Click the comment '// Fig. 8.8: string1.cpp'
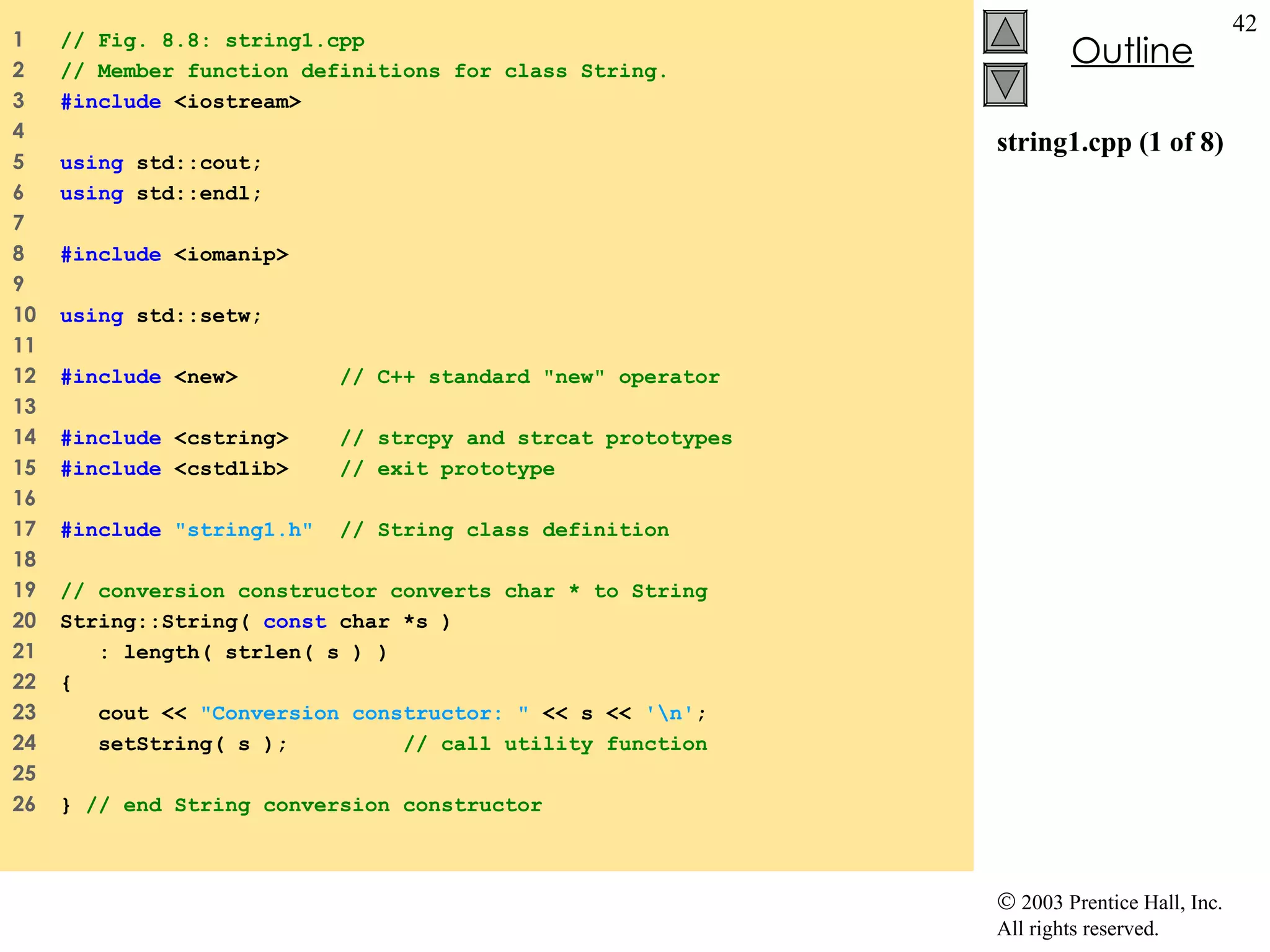Image resolution: width=1270 pixels, height=952 pixels. pos(213,41)
